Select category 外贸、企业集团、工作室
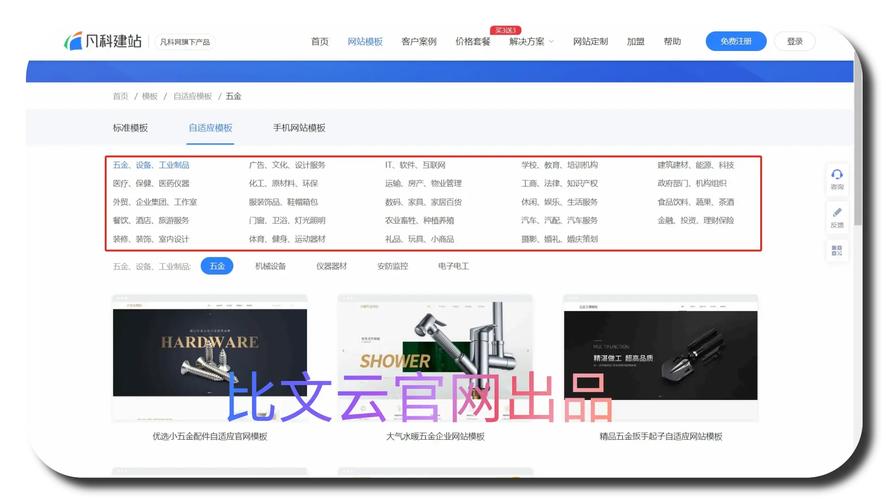Image resolution: width=889 pixels, height=500 pixels. 155,202
